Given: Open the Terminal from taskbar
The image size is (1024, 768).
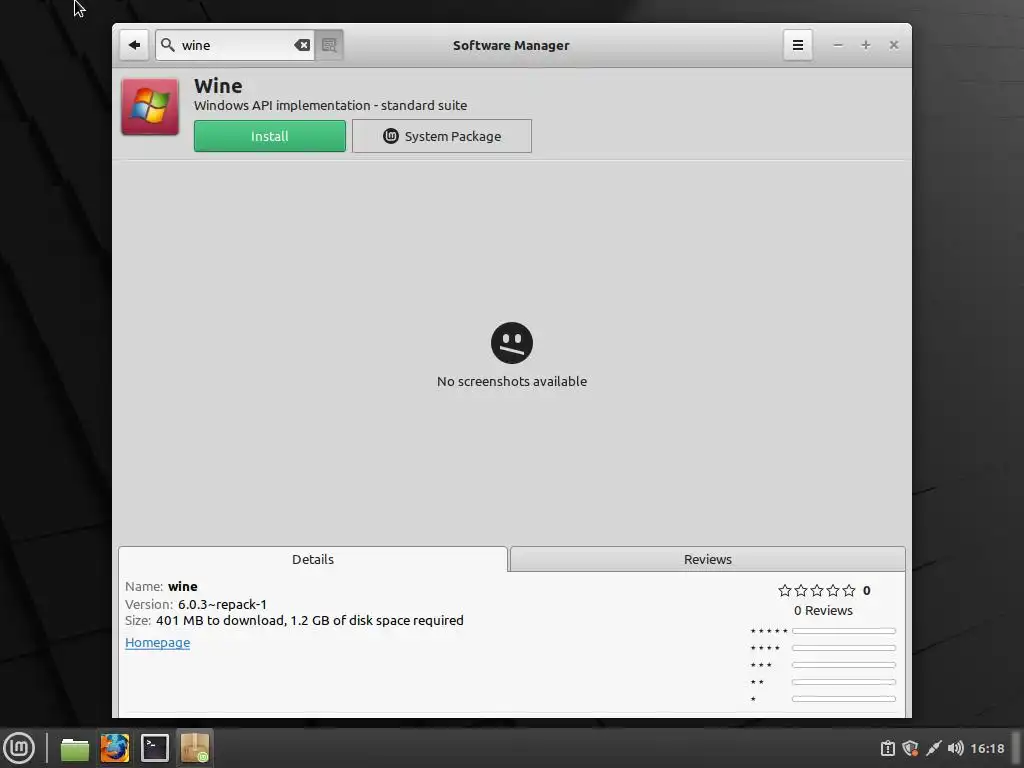Looking at the screenshot, I should 155,748.
